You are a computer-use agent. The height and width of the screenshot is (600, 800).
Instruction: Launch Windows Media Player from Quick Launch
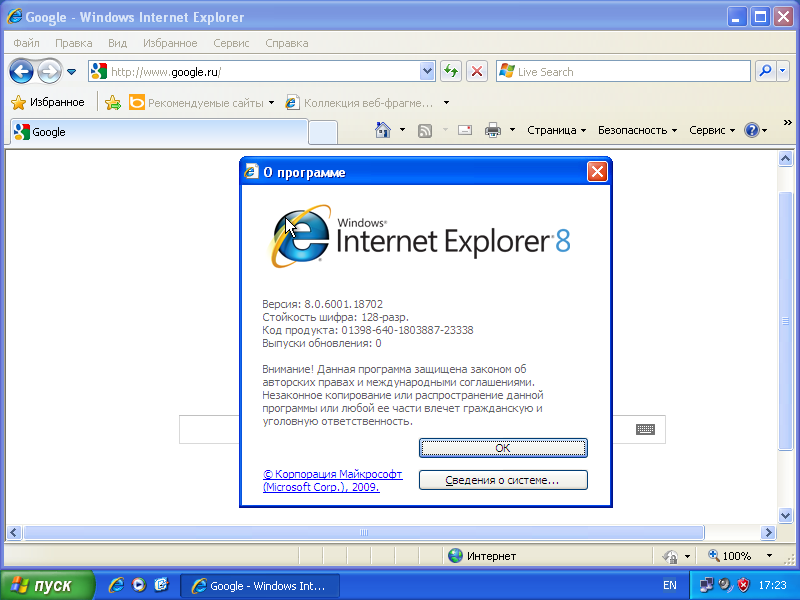point(139,585)
